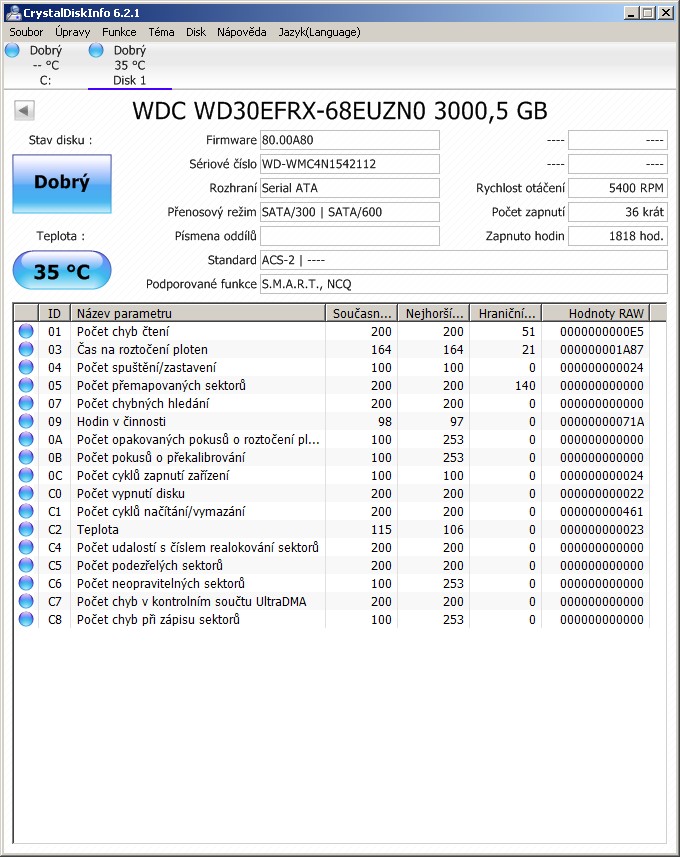The image size is (680, 857).
Task: Click the Hodnoty RAW column header
Action: pyautogui.click(x=596, y=313)
